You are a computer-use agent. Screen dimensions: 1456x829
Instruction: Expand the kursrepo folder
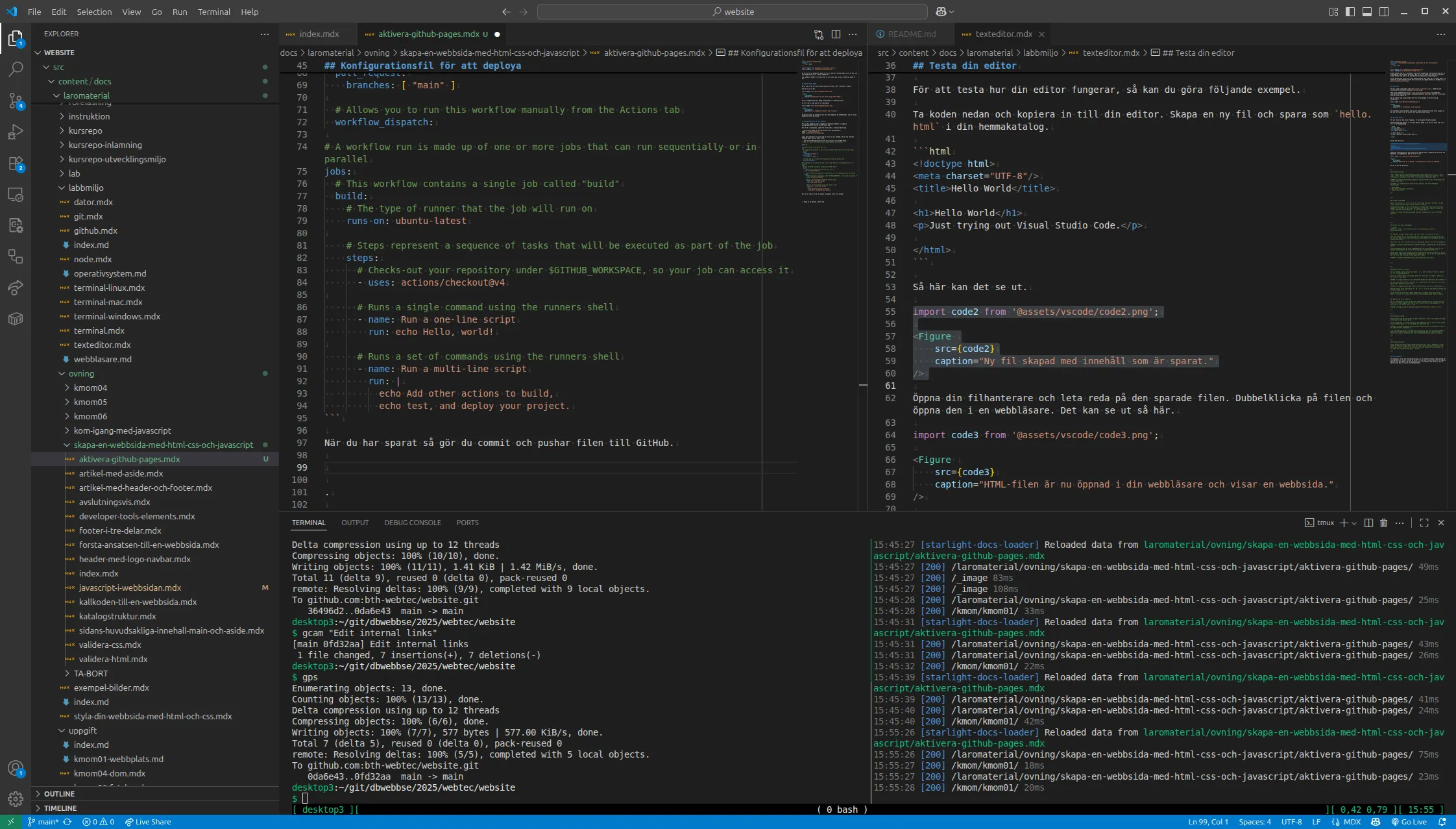[x=85, y=130]
